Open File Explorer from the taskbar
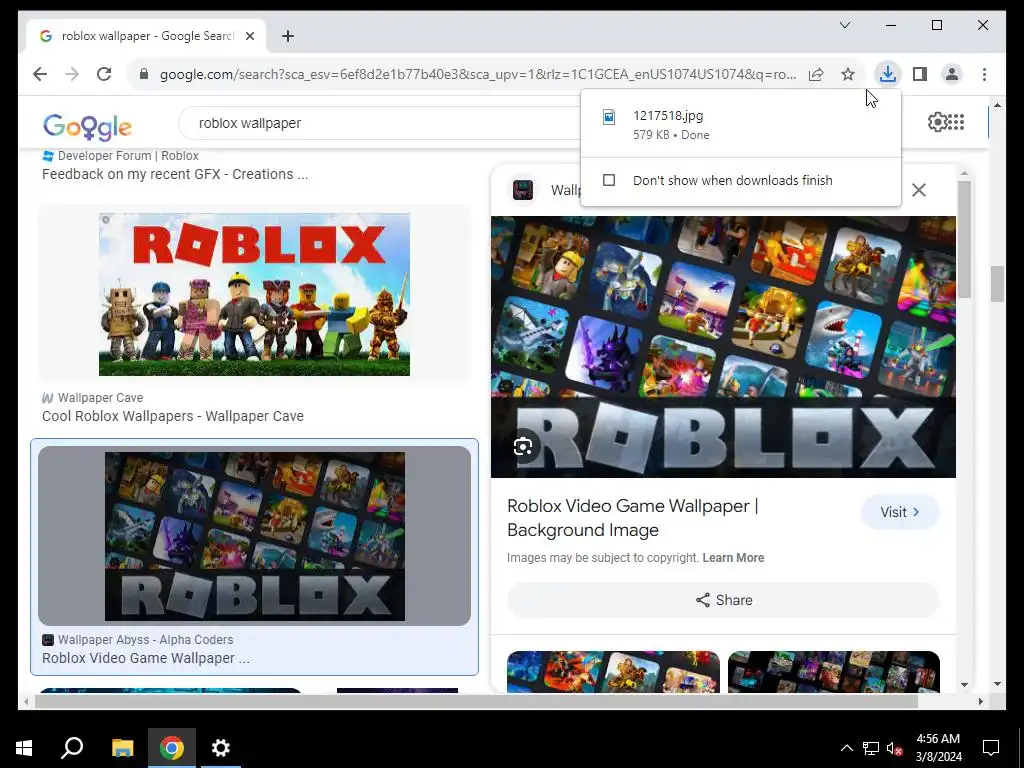The width and height of the screenshot is (1024, 768). click(122, 748)
